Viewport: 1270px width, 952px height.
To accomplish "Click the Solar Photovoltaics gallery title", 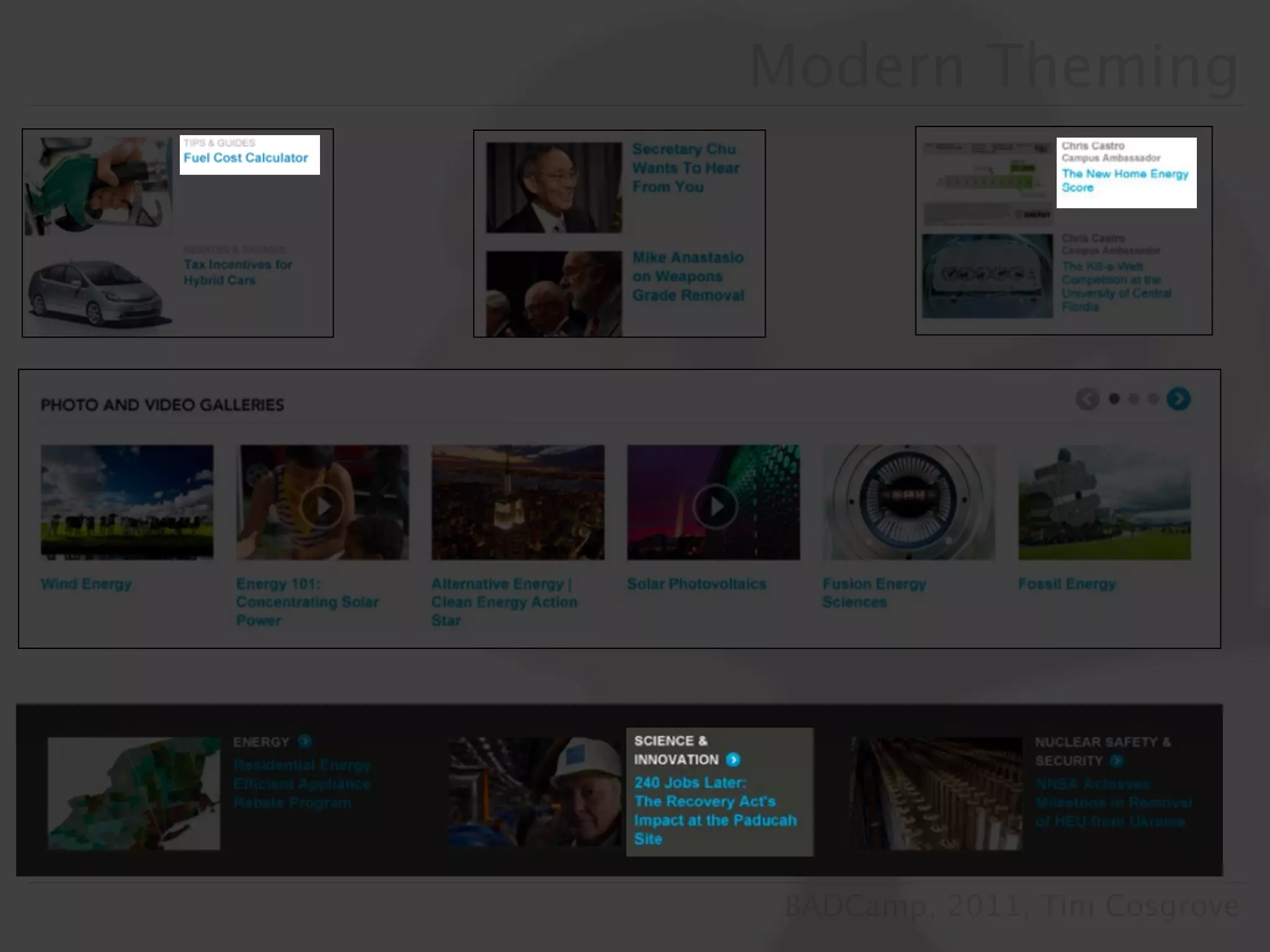I will pos(696,584).
